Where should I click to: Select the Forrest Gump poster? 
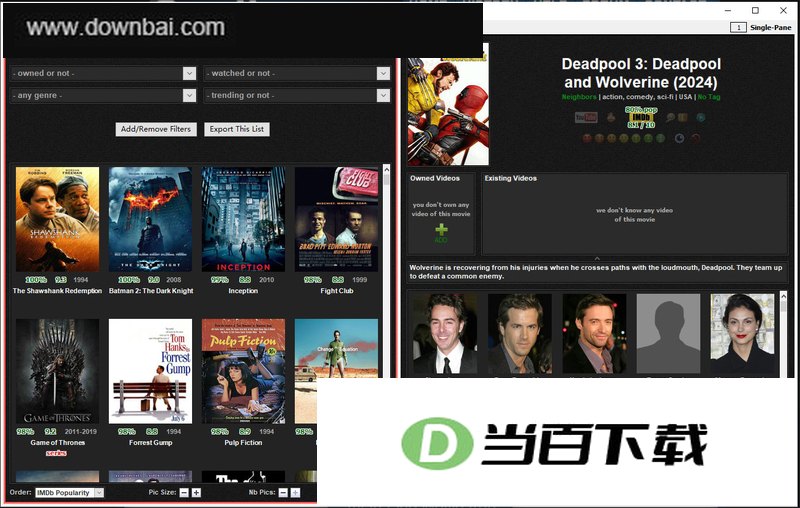click(151, 371)
